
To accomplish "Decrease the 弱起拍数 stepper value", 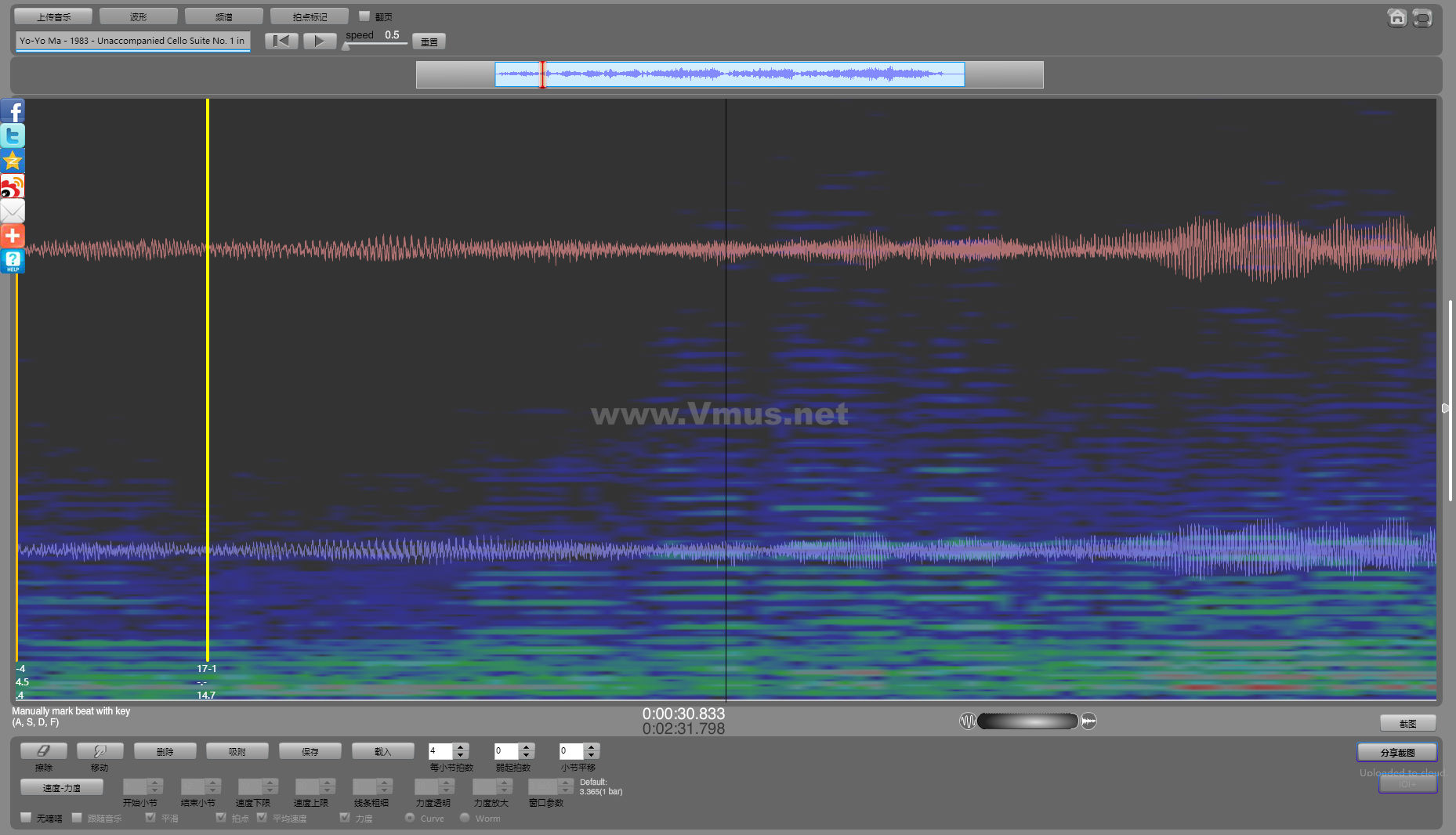I will [x=527, y=755].
